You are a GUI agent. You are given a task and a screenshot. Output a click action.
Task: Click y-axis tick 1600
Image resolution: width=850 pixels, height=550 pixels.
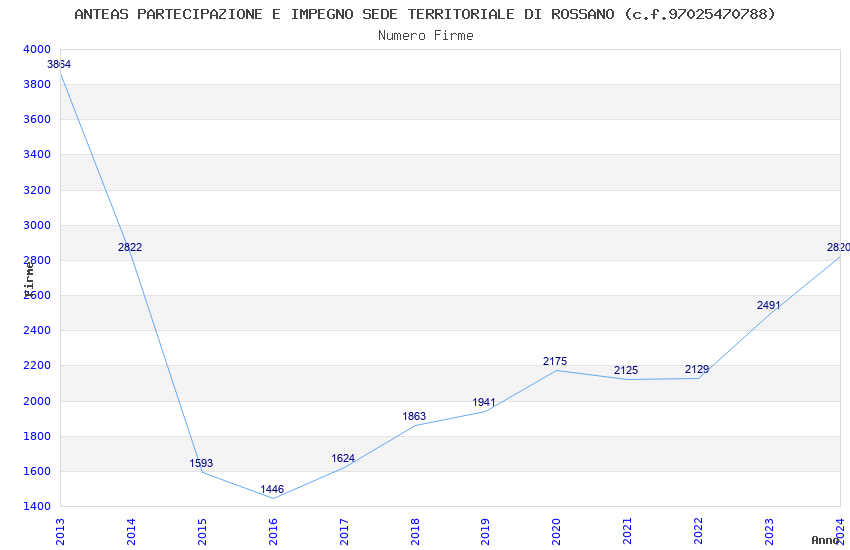(x=37, y=471)
